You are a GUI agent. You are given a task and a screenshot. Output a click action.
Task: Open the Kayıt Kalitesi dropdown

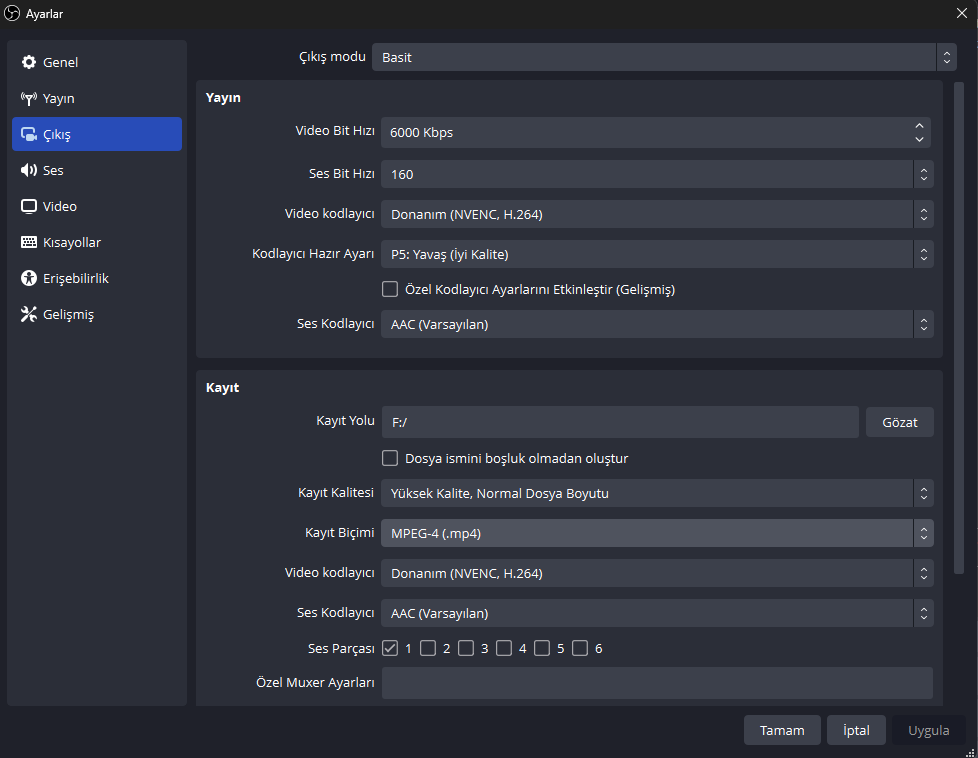(x=656, y=494)
